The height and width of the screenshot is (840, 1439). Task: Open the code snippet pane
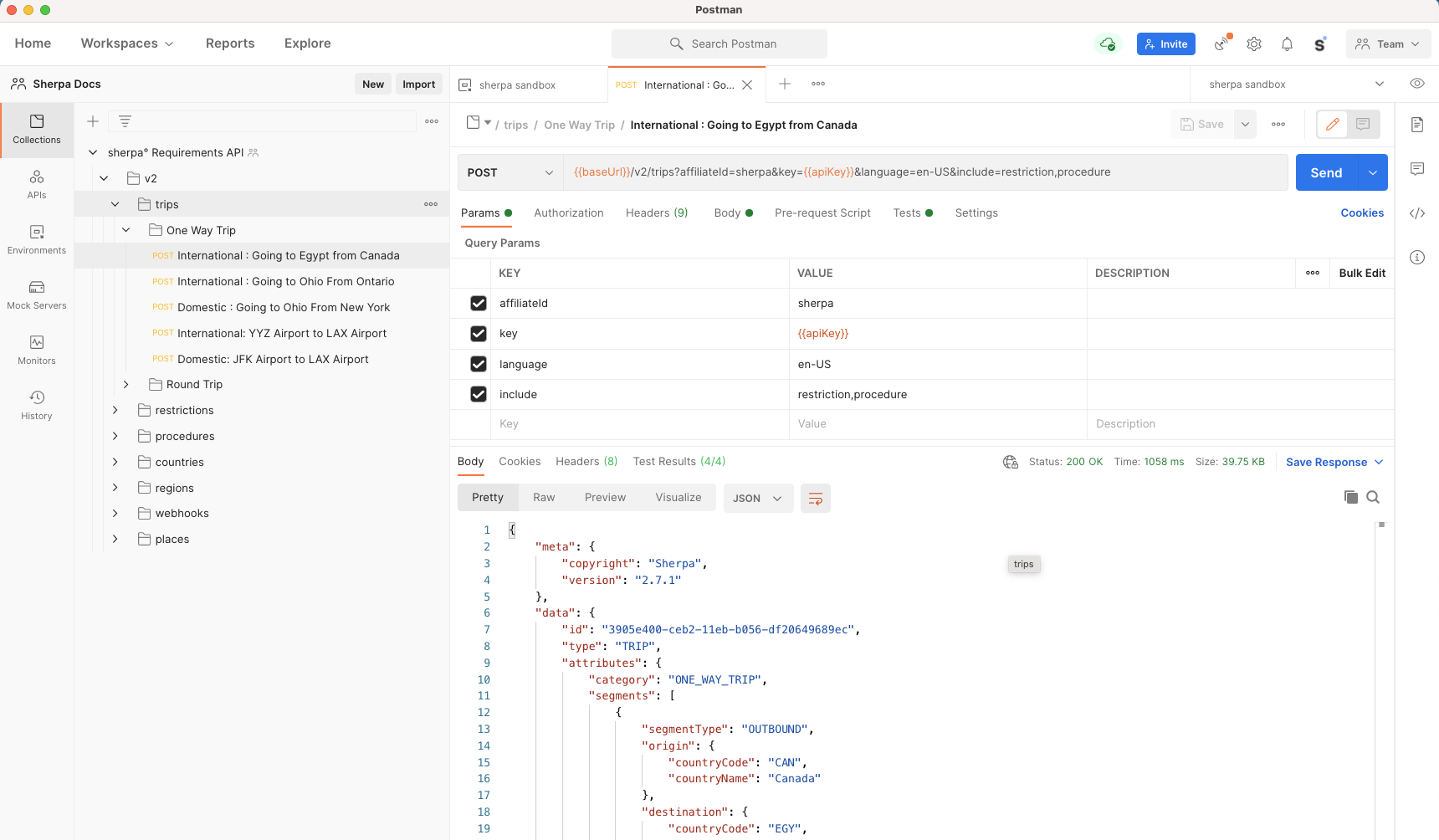tap(1417, 213)
